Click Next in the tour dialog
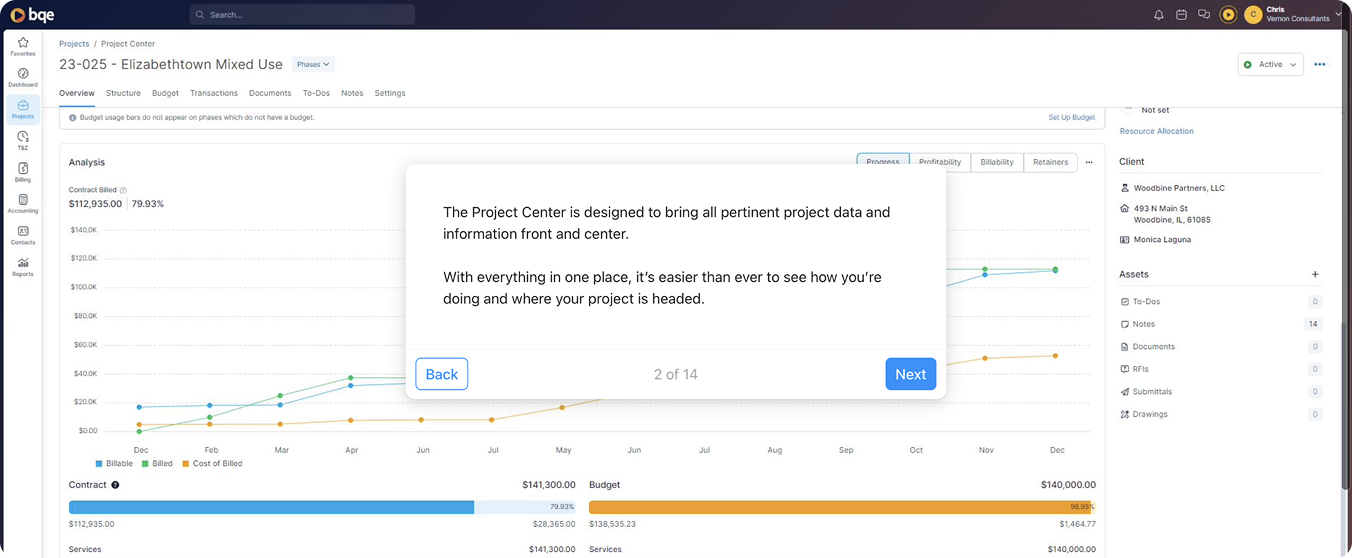 [x=911, y=374]
